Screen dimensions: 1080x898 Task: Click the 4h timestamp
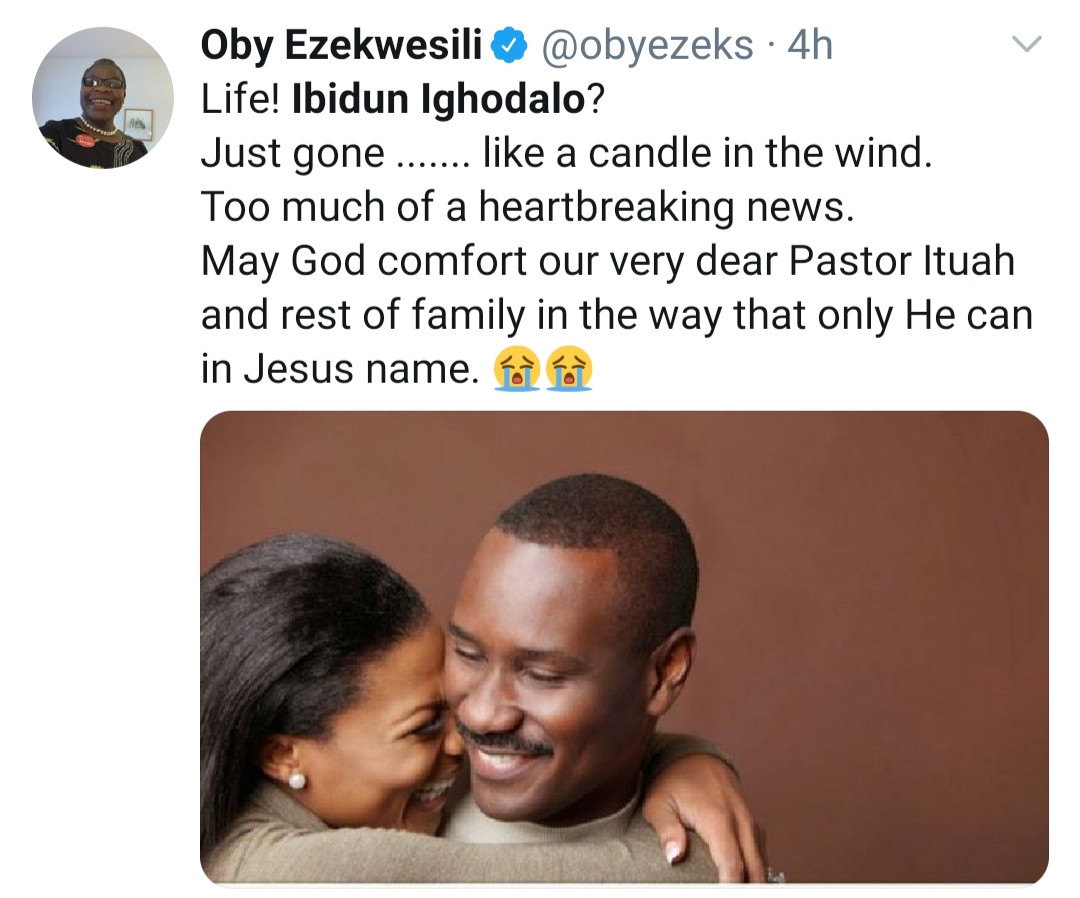pyautogui.click(x=810, y=45)
